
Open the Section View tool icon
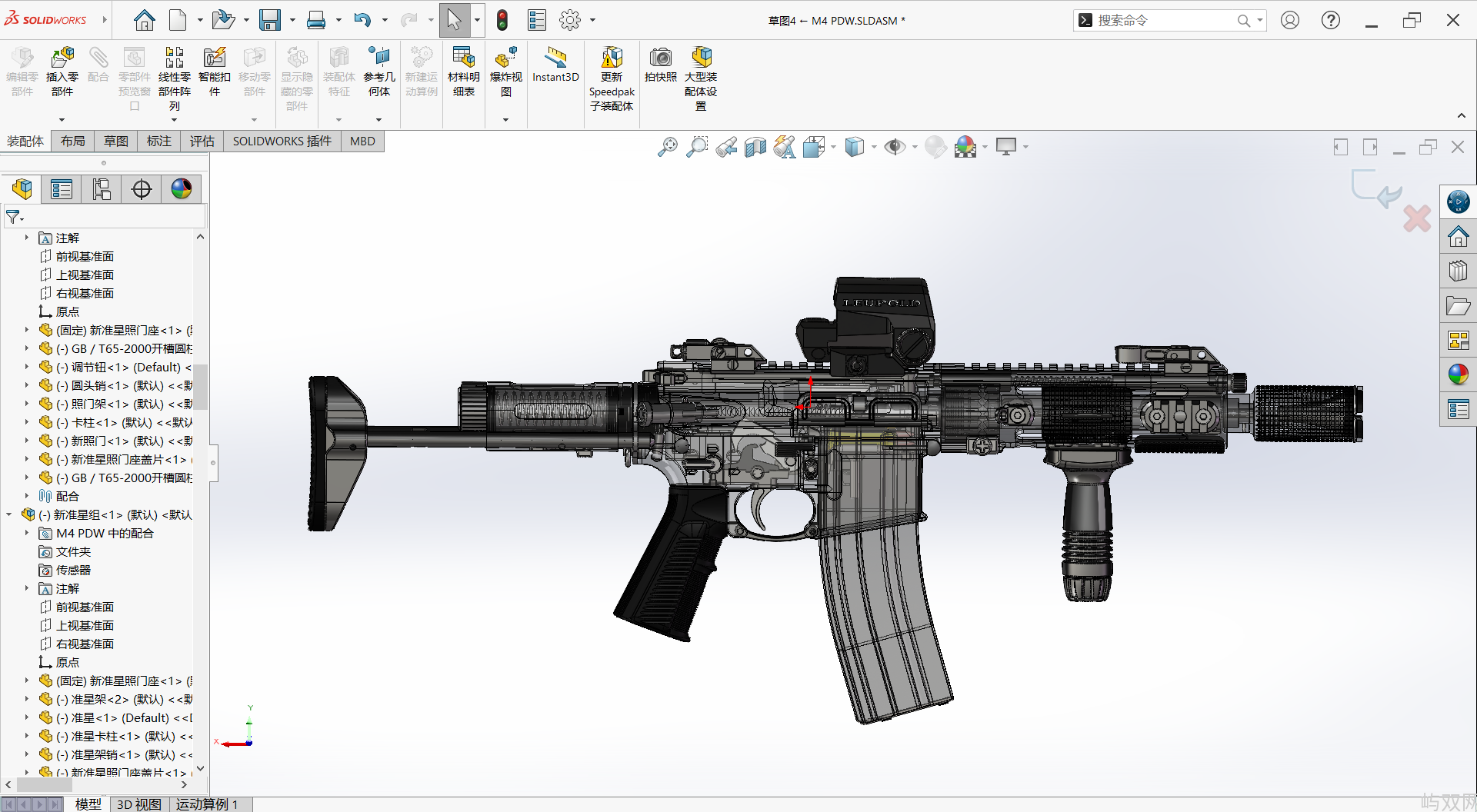point(755,147)
